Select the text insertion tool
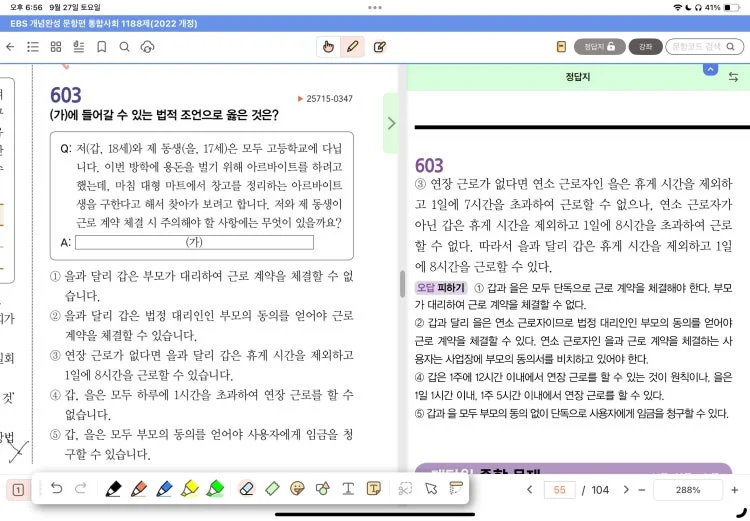 pos(349,489)
